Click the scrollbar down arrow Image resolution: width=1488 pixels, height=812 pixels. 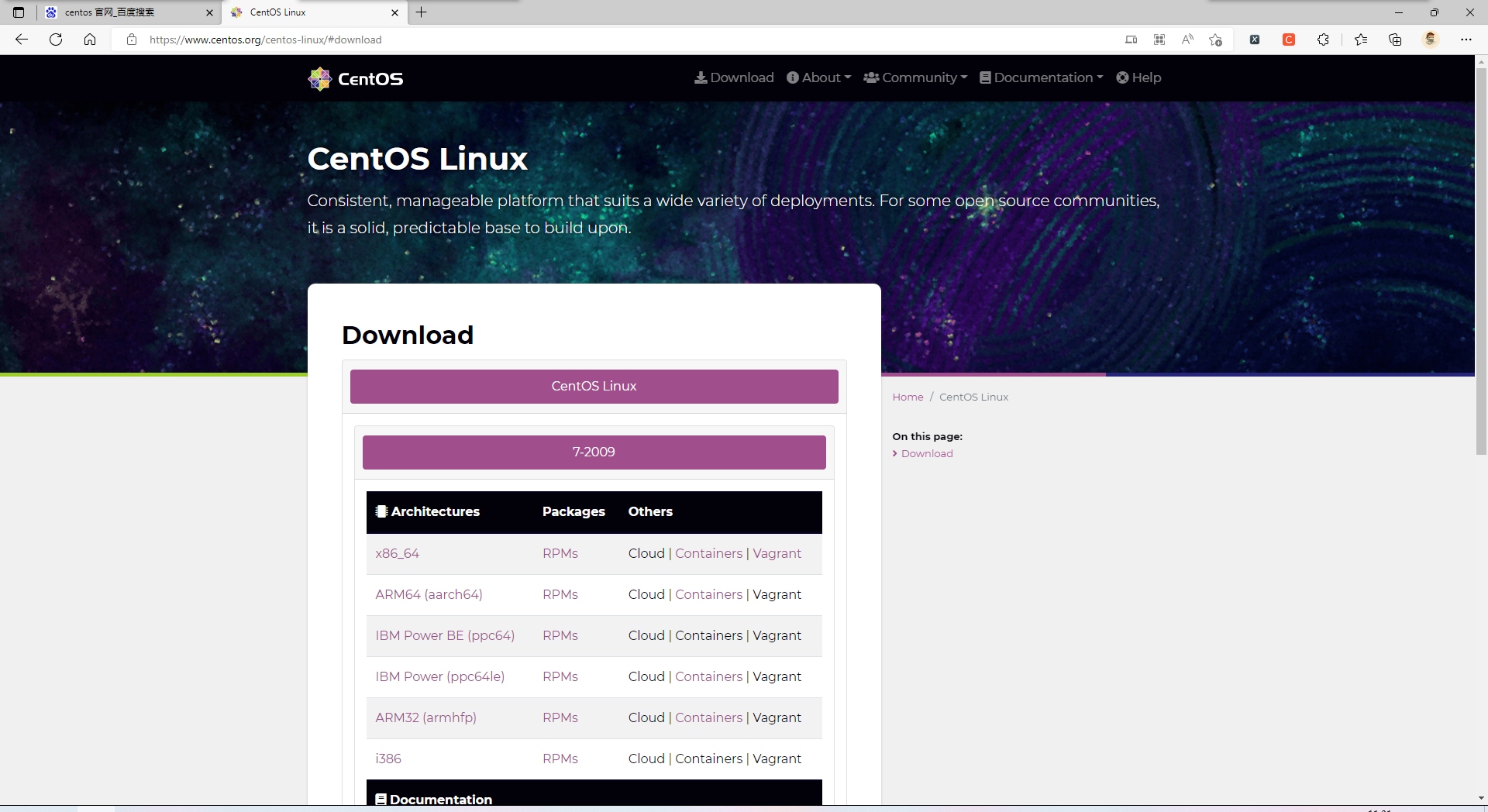point(1481,798)
